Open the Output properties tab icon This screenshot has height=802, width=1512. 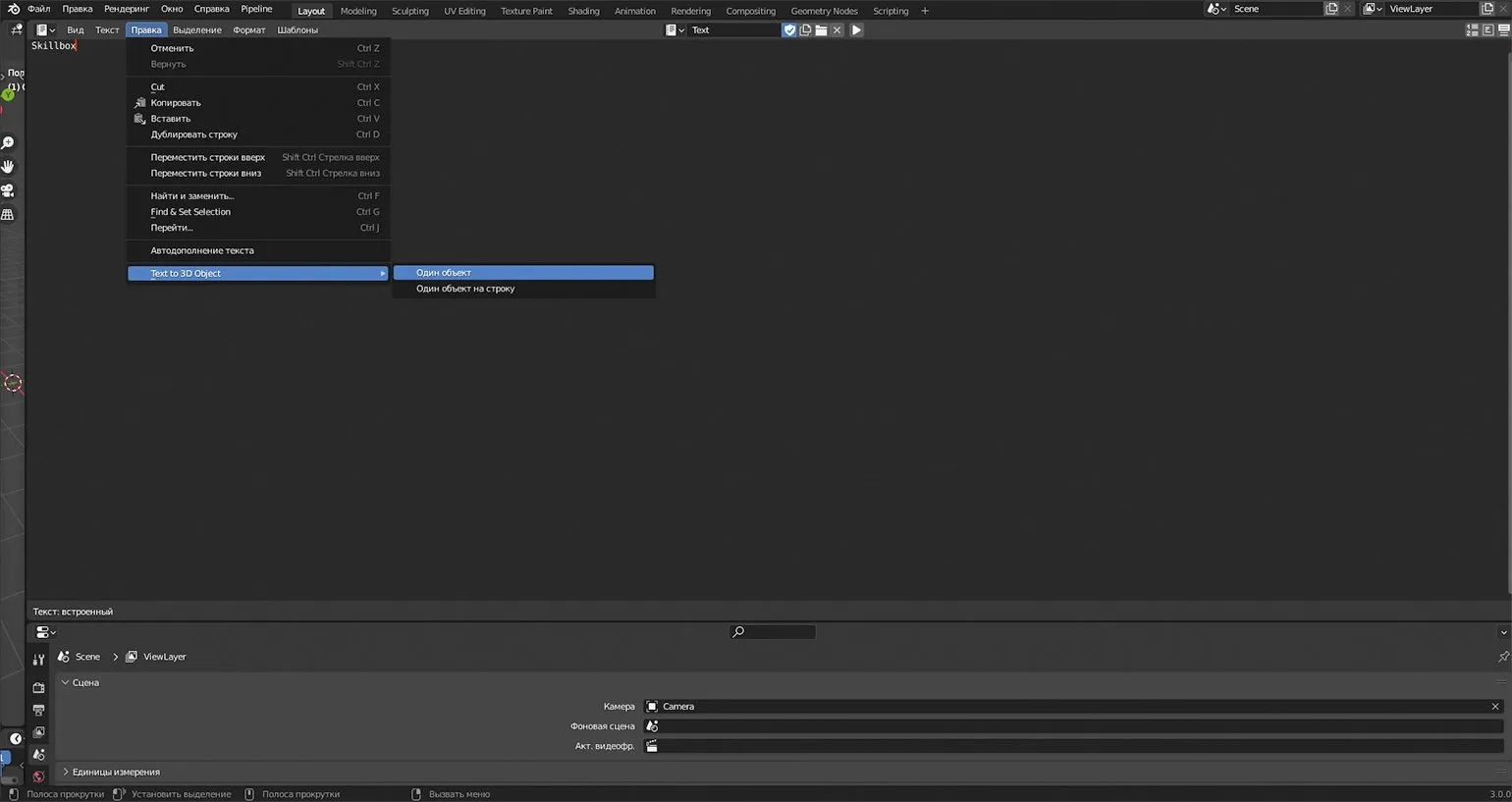point(38,710)
